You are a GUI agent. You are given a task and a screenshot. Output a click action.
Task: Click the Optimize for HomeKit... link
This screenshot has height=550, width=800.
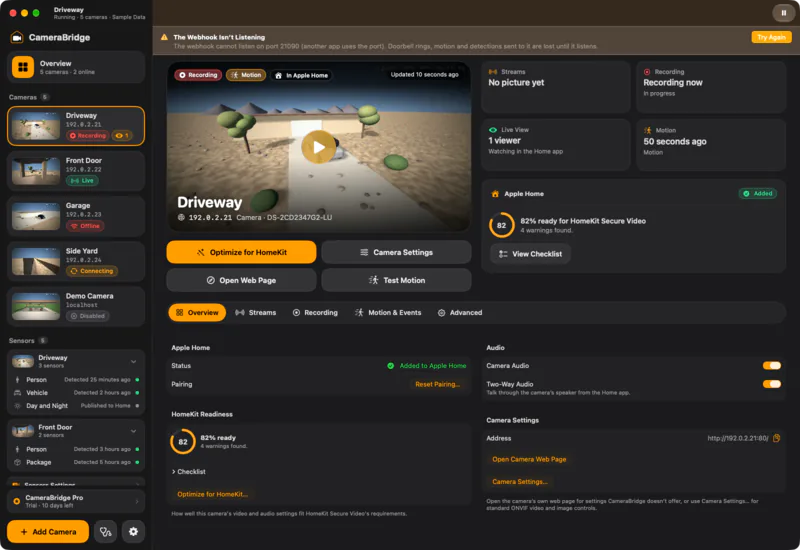point(212,494)
